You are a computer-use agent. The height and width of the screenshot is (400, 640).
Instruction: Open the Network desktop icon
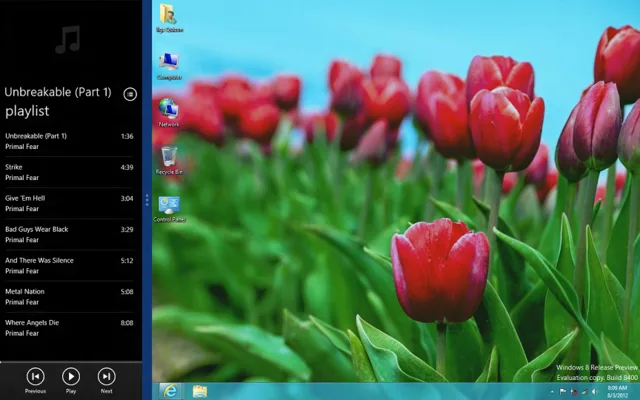[x=169, y=113]
